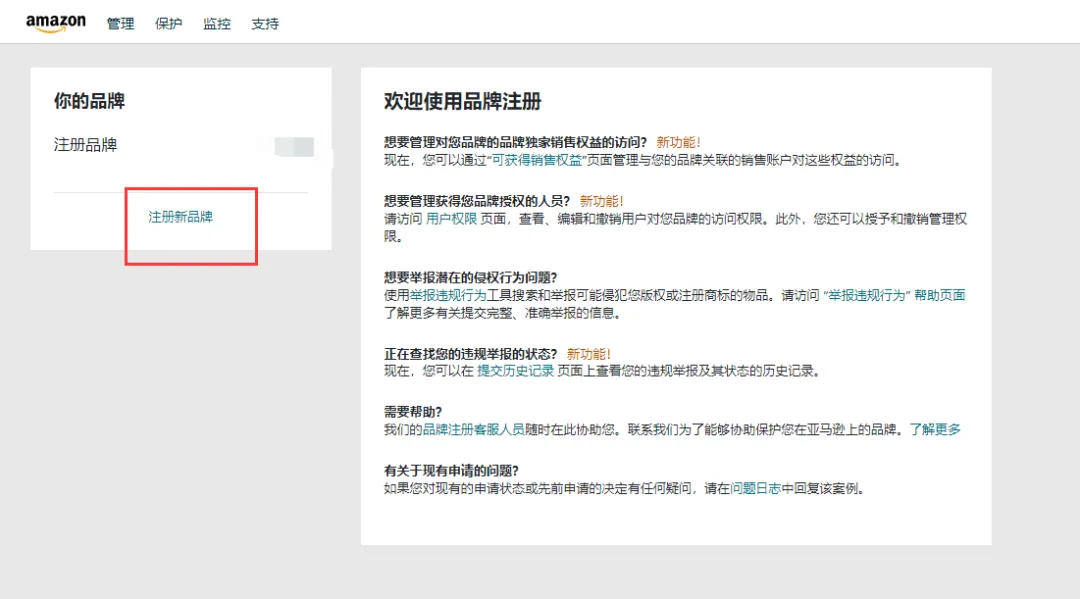
Task: Open the 帮助页面 link
Action: tap(939, 295)
